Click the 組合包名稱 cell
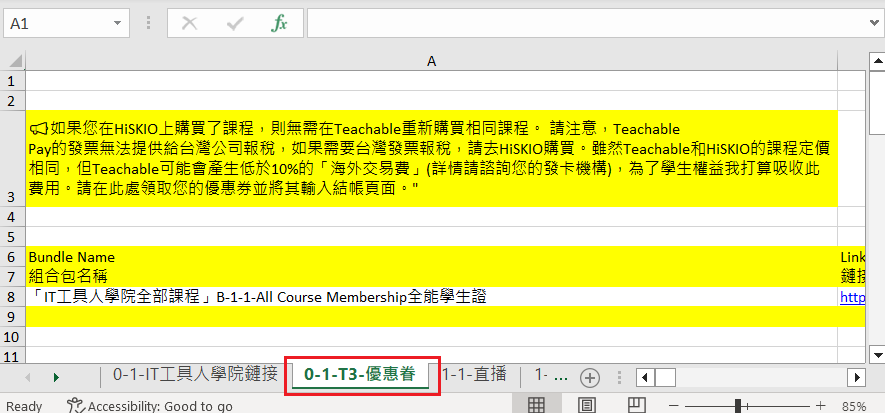Viewport: 885px width, 413px height. pos(432,277)
